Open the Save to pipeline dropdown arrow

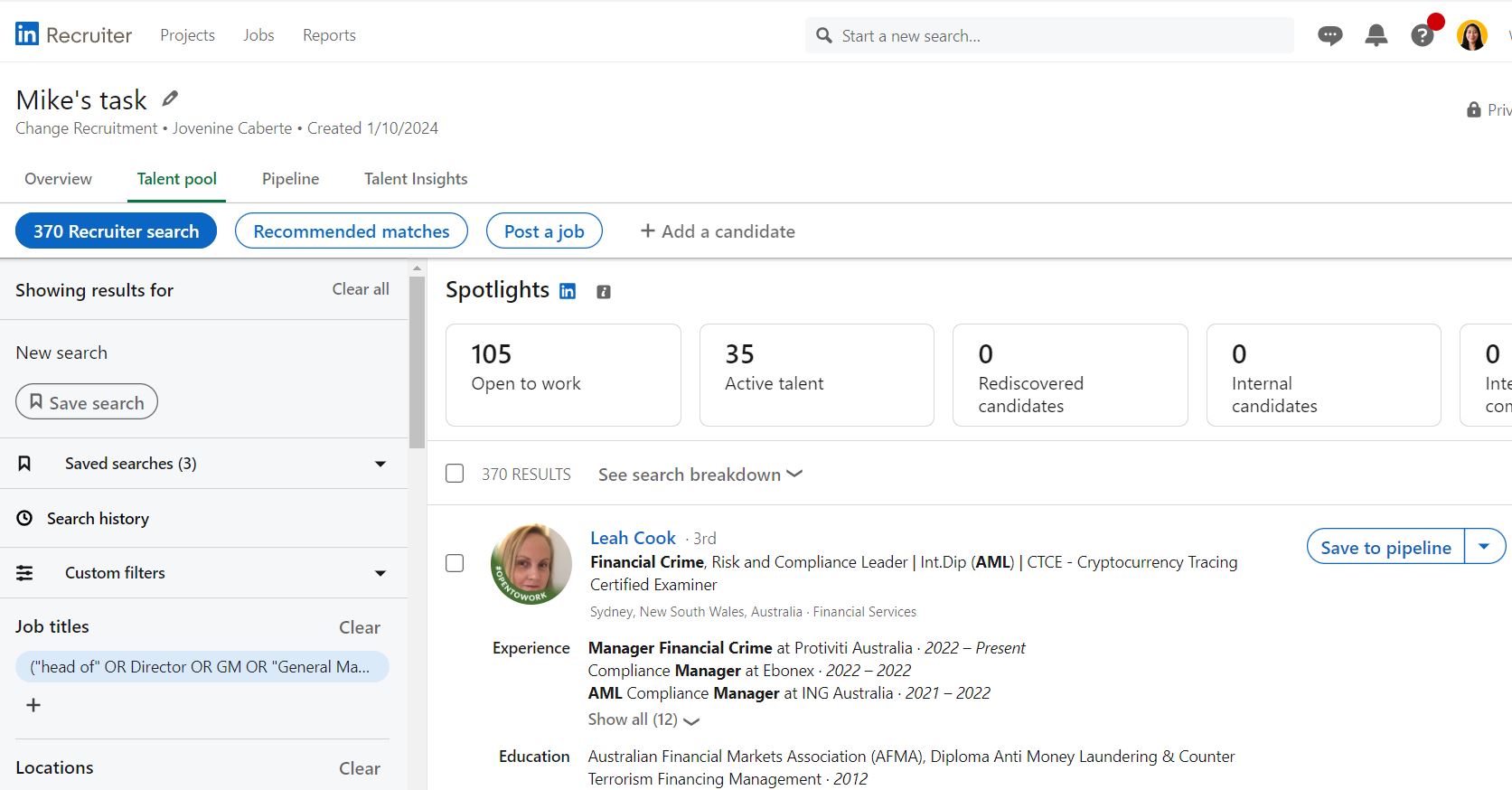click(1484, 547)
